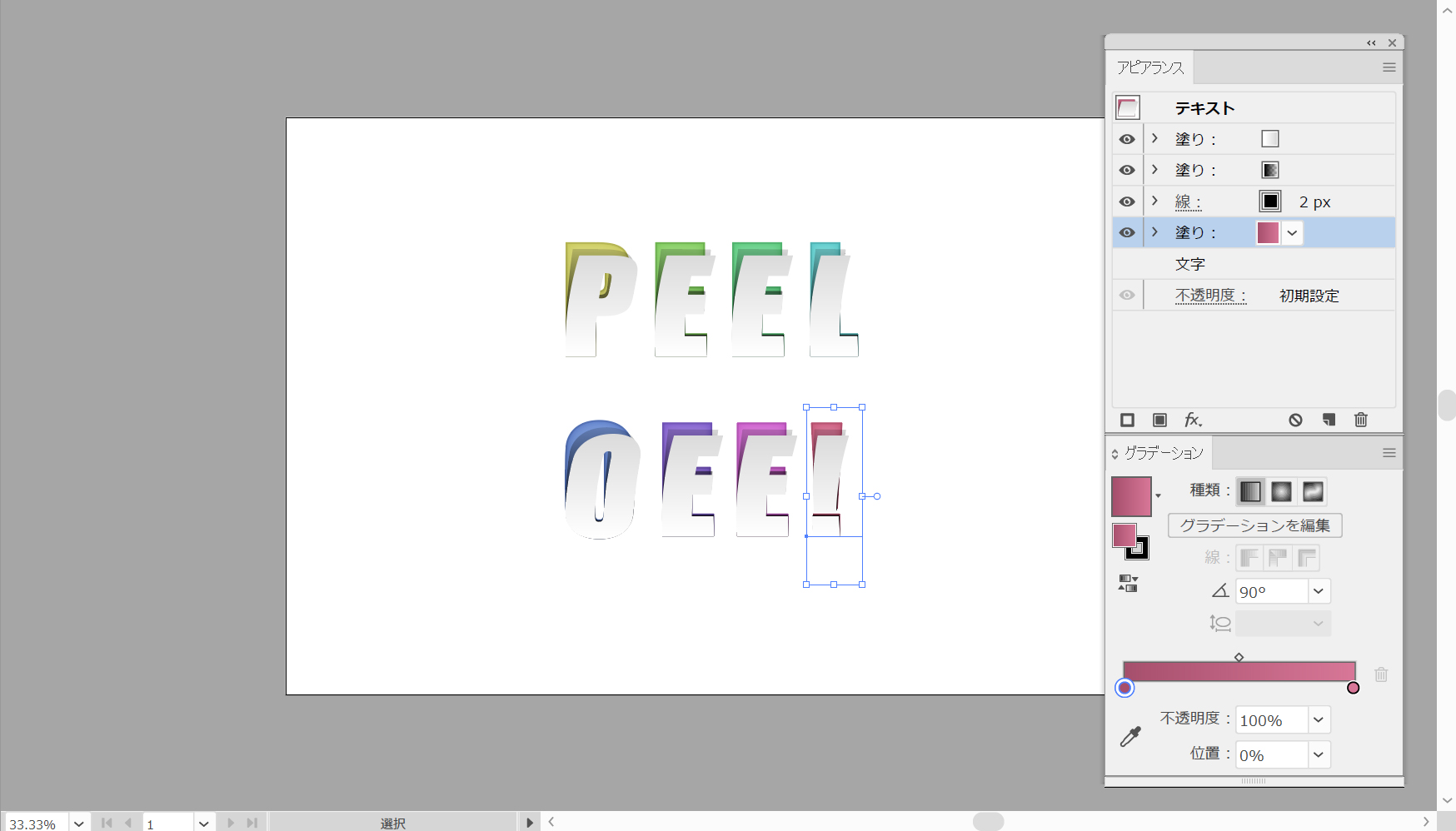The height and width of the screenshot is (831, 1456).
Task: Open the zoom level dropdown at 33.33%
Action: pos(79,824)
